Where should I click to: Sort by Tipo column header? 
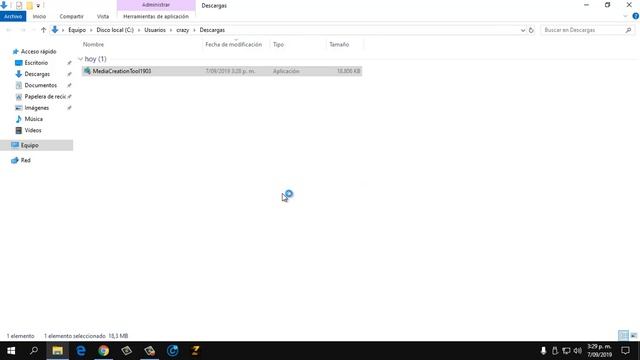pyautogui.click(x=278, y=44)
